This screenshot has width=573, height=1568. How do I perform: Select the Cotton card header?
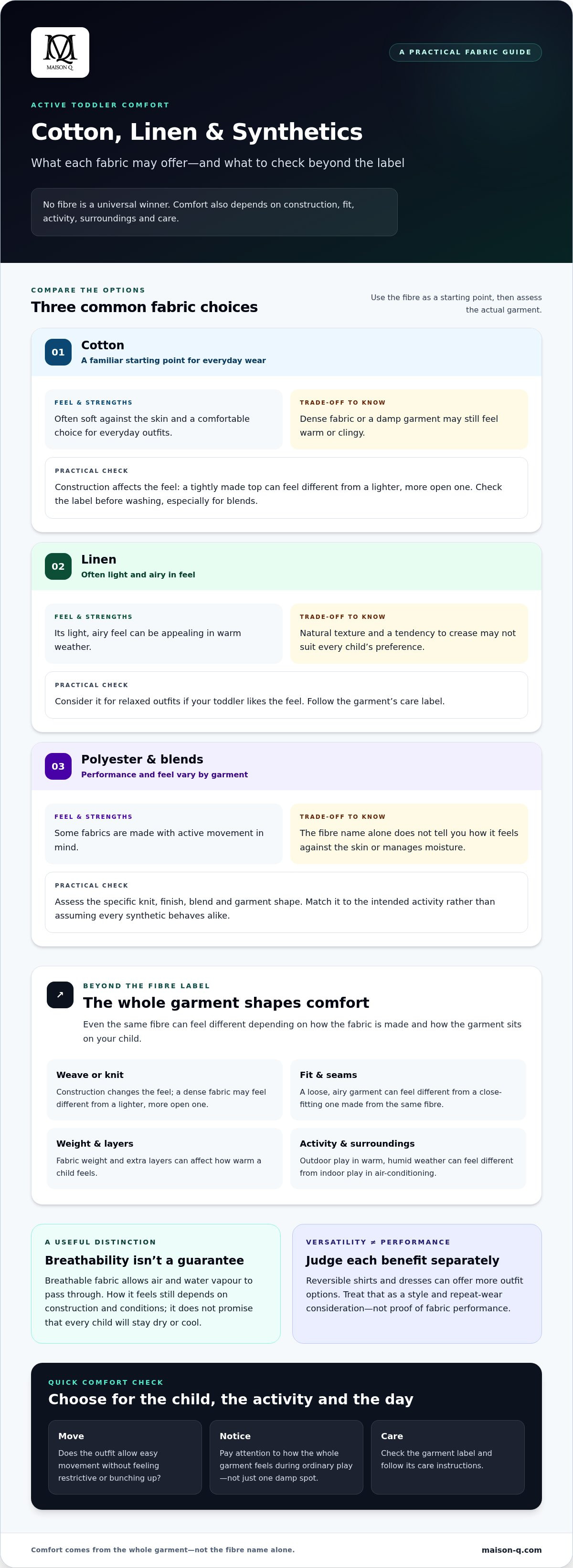[286, 353]
